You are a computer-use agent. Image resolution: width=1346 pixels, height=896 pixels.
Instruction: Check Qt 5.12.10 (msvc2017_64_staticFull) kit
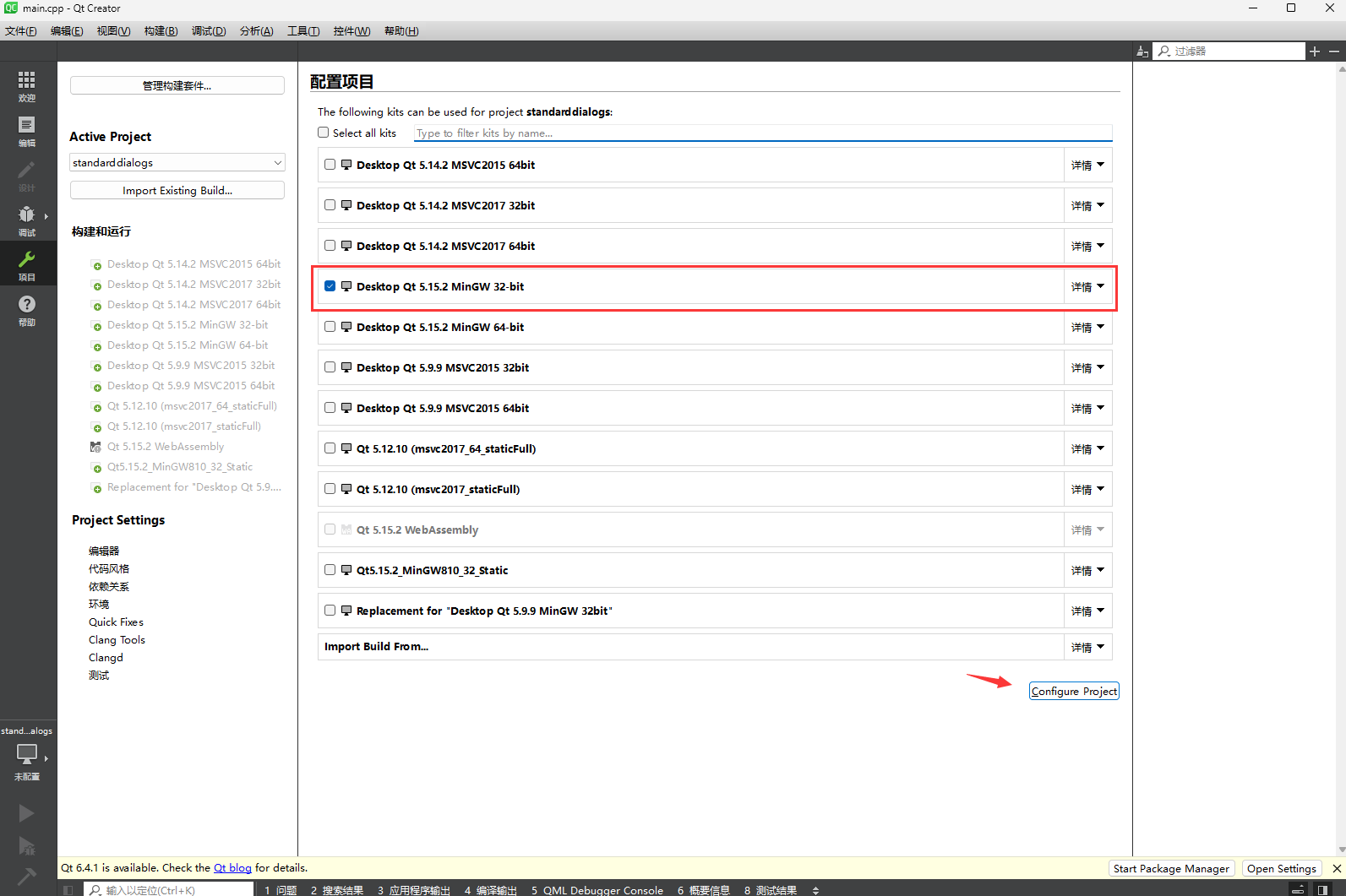click(x=330, y=448)
